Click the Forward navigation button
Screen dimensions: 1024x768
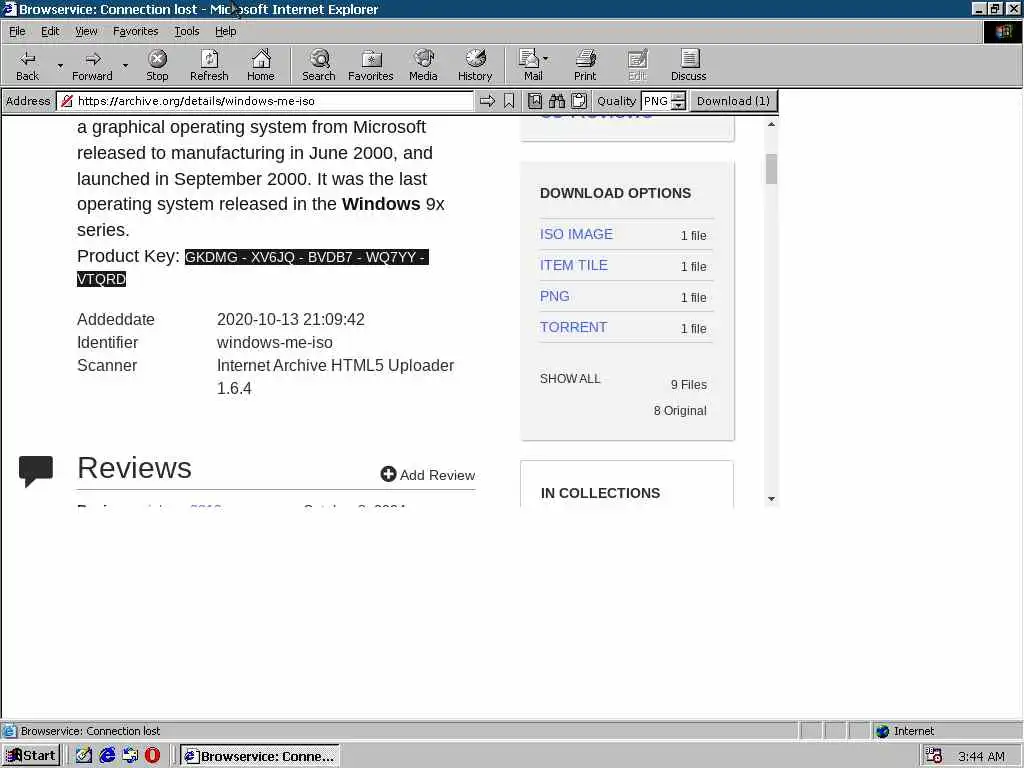click(92, 65)
